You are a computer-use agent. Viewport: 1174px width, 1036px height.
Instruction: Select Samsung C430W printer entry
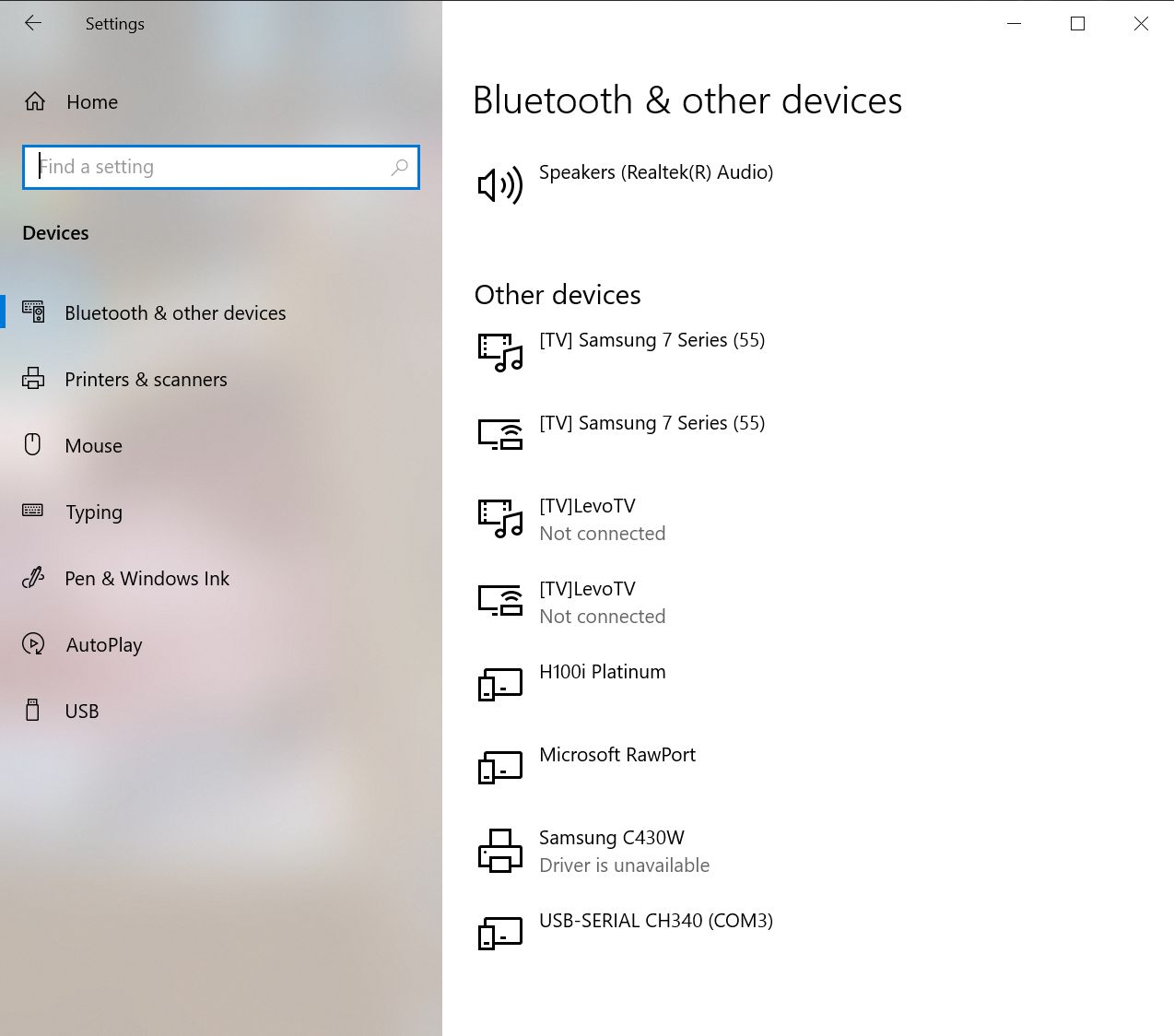point(624,852)
